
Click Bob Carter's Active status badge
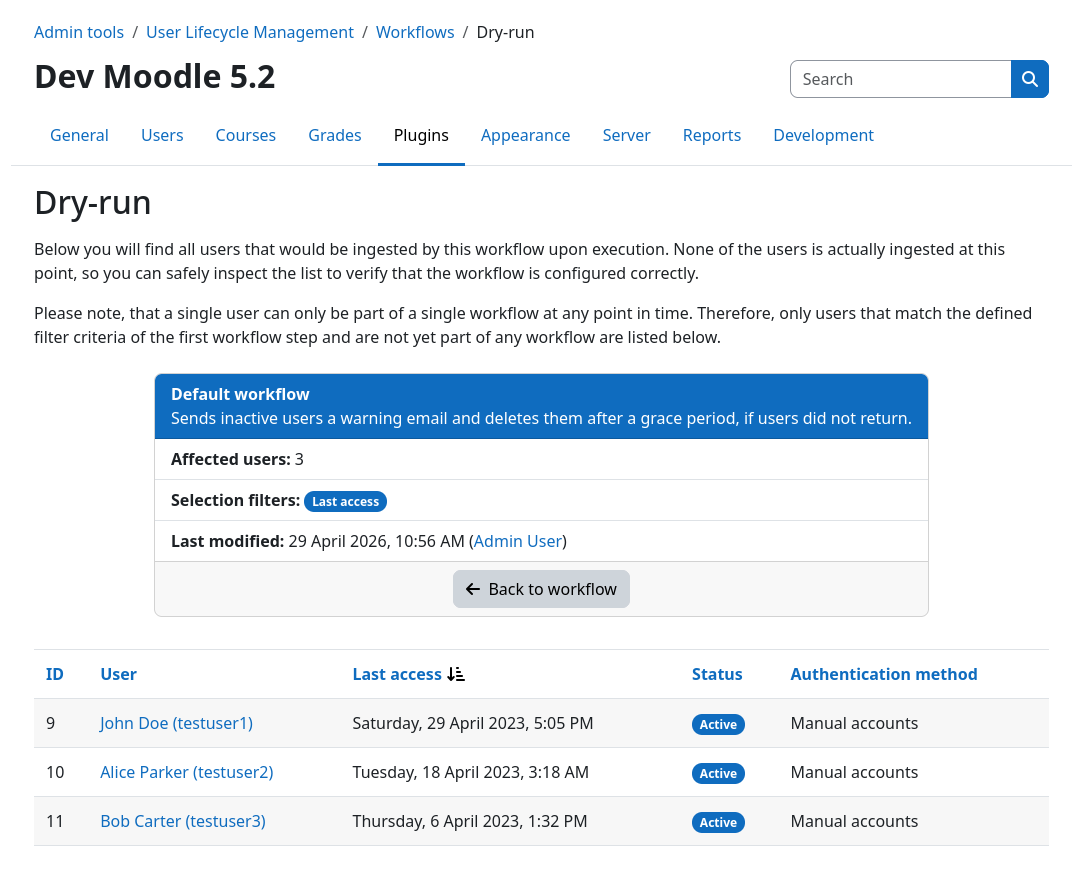coord(718,822)
